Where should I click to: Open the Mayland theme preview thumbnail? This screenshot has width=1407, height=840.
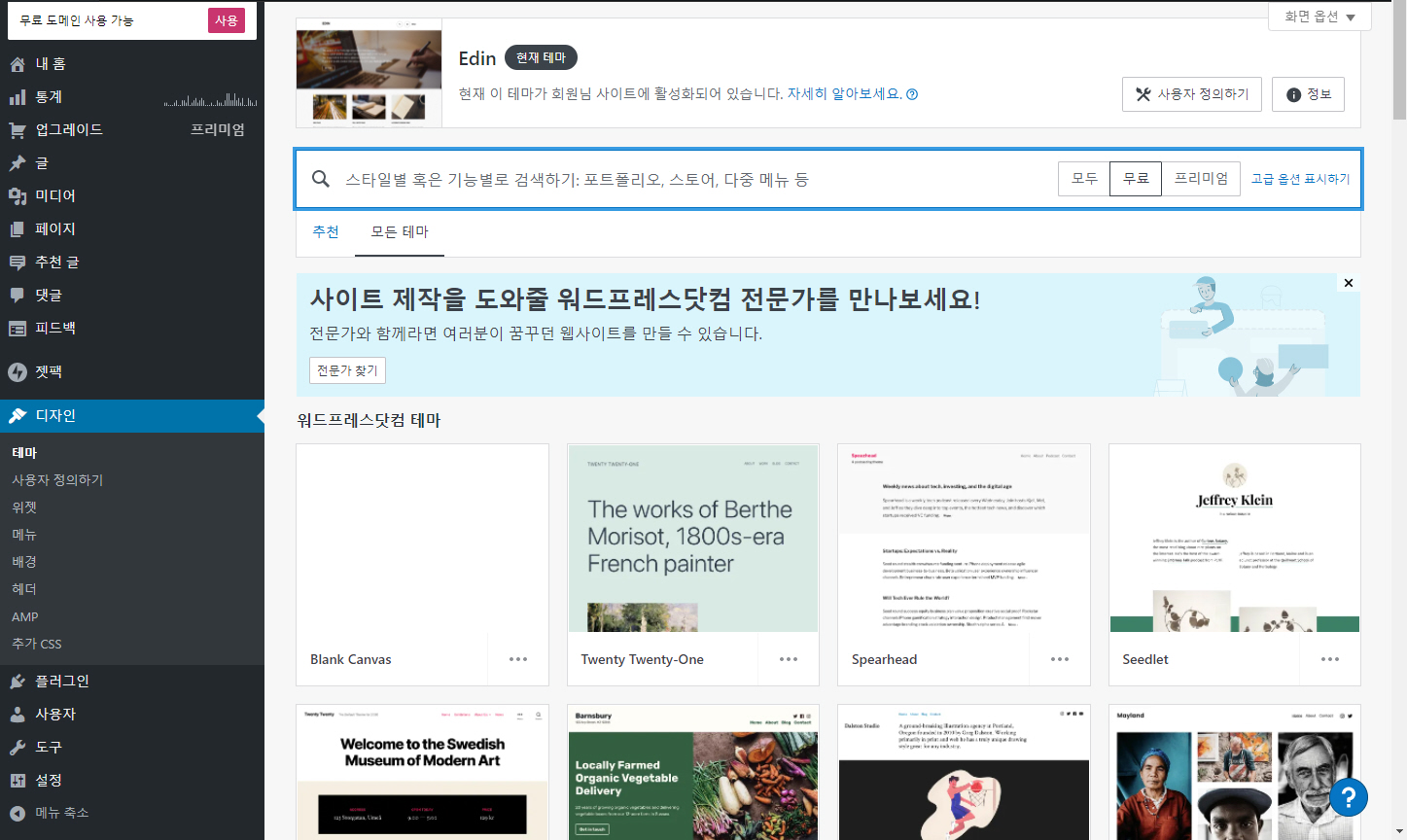pyautogui.click(x=1235, y=772)
